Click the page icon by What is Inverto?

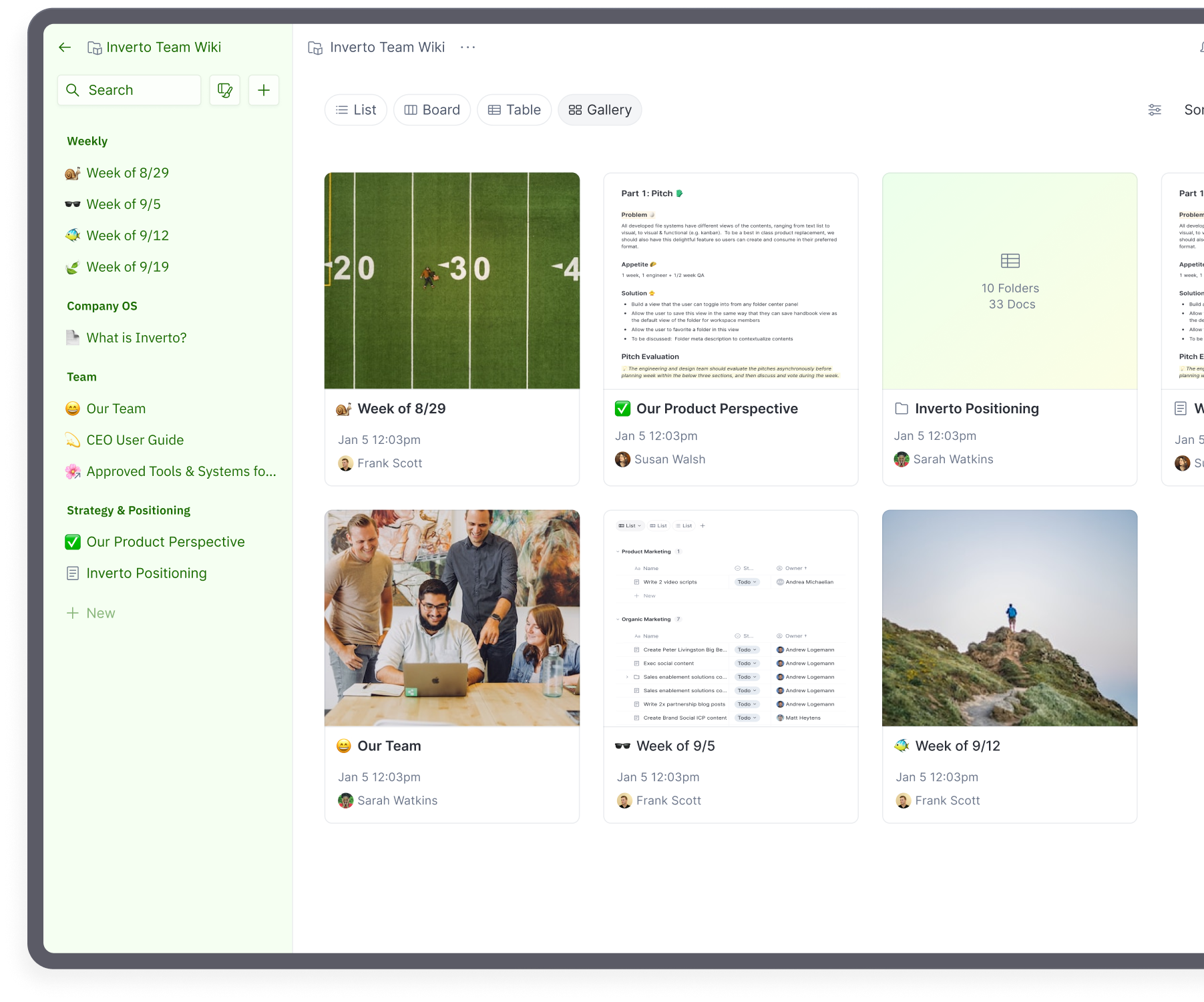pos(73,338)
